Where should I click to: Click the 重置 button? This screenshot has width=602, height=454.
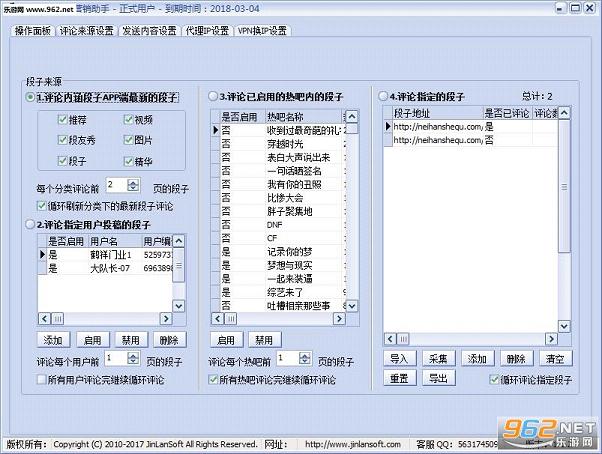click(x=399, y=378)
